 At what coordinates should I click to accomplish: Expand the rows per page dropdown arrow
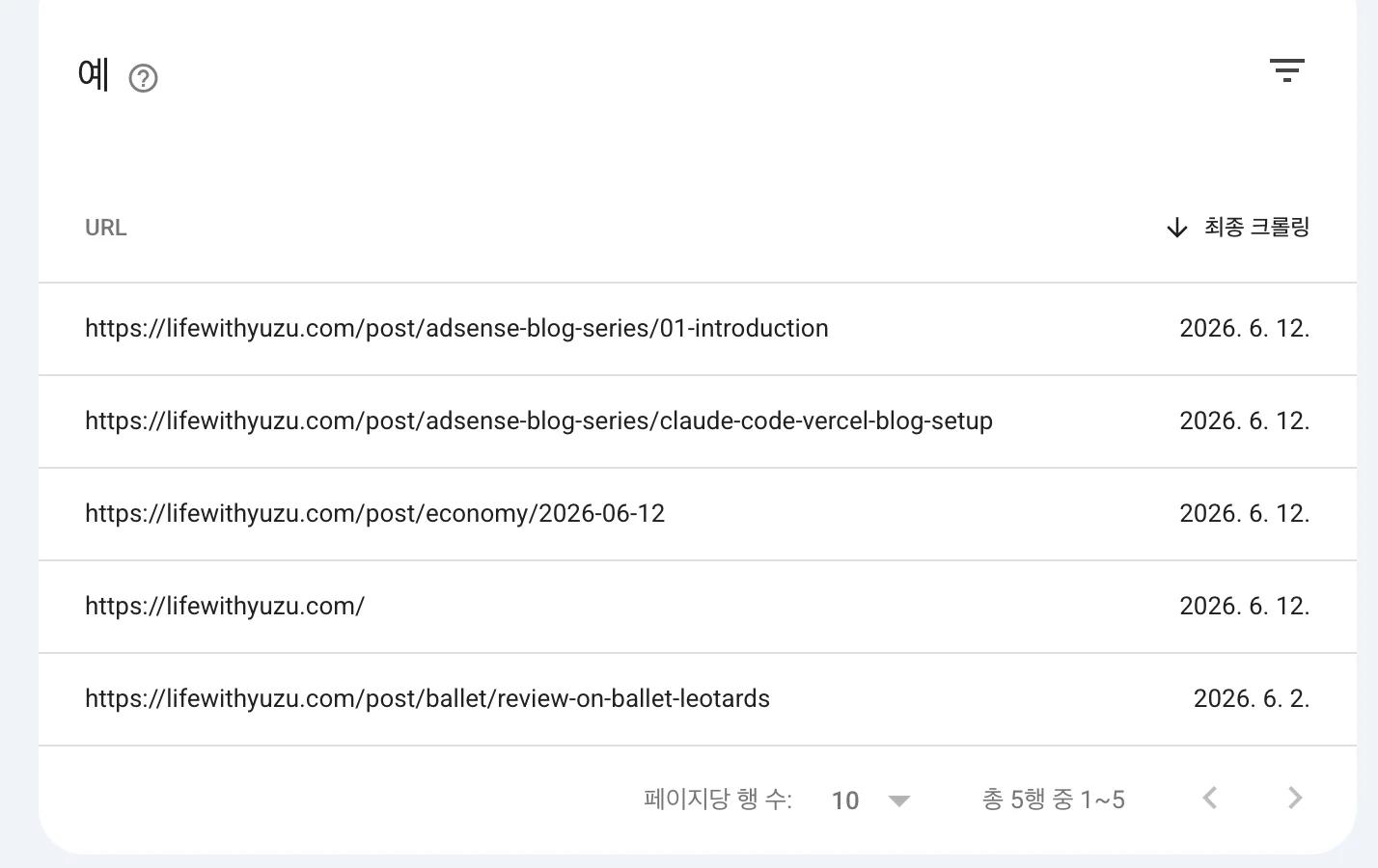click(x=899, y=800)
